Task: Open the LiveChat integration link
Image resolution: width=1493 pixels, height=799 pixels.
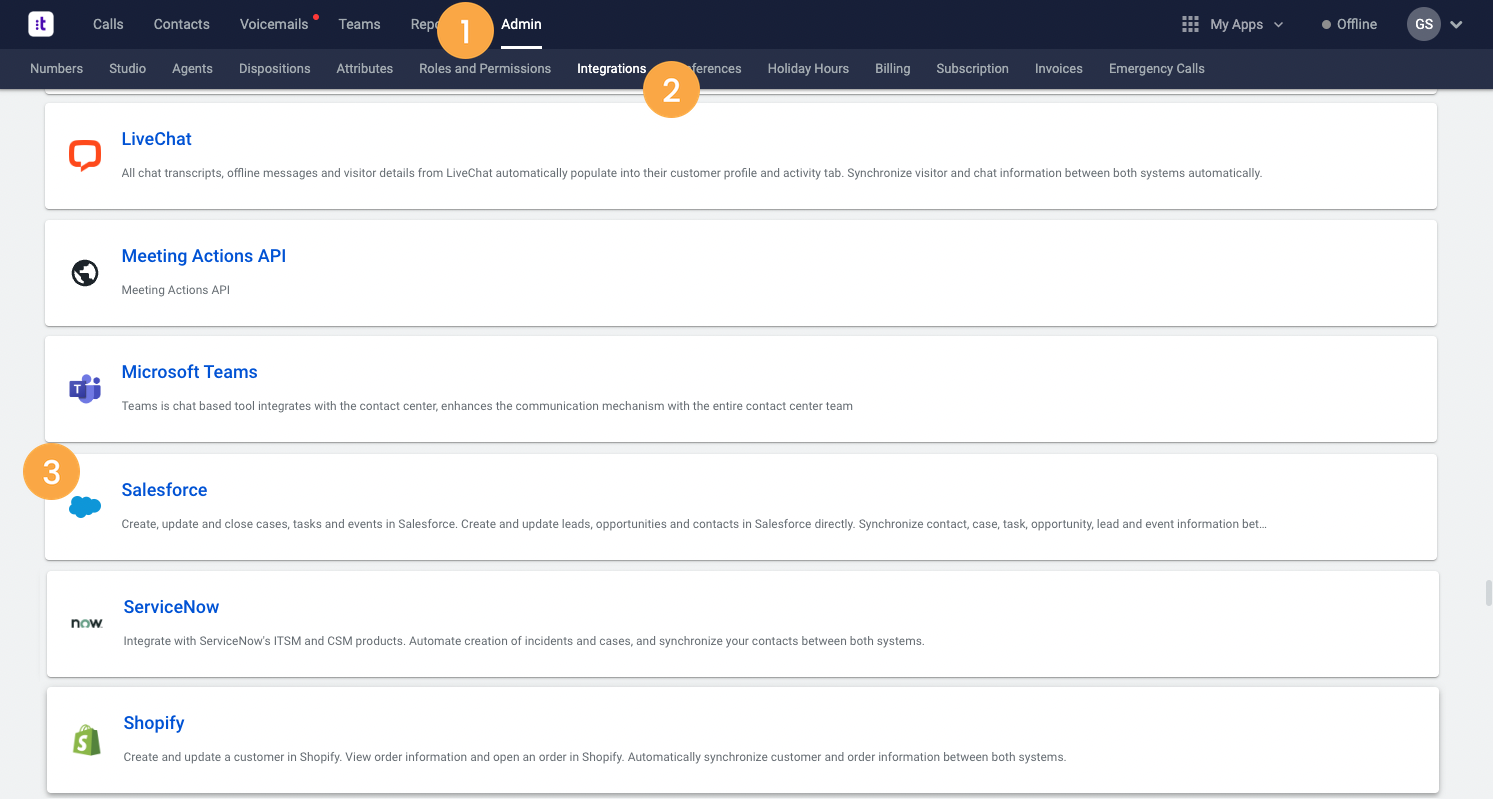Action: 157,139
